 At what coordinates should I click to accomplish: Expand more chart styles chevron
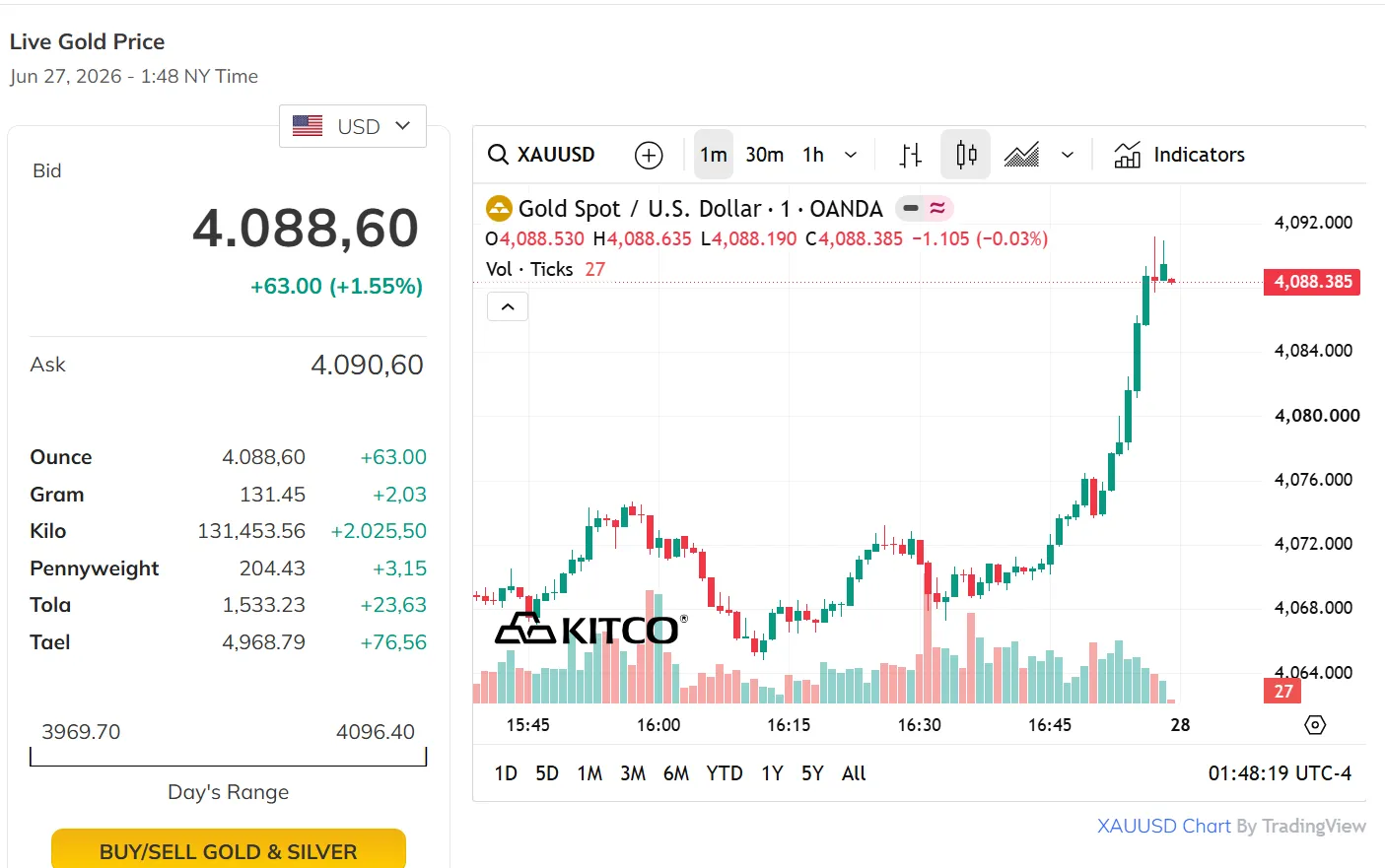click(x=1068, y=155)
